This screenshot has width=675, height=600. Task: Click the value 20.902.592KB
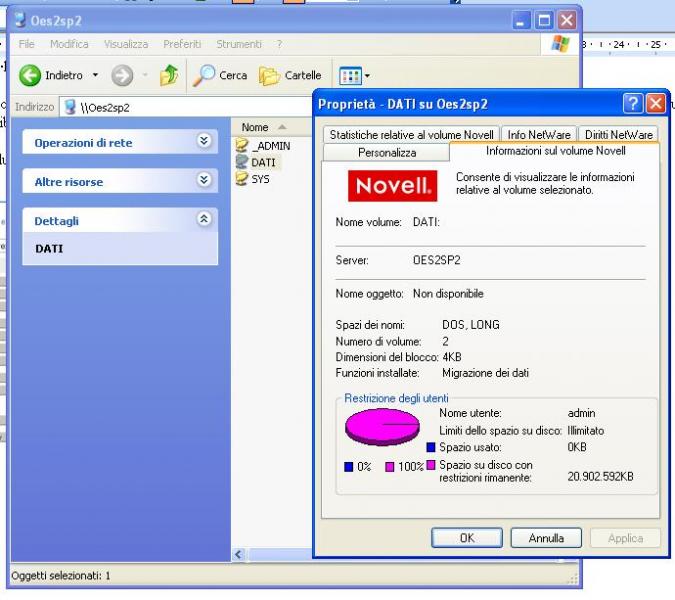600,476
